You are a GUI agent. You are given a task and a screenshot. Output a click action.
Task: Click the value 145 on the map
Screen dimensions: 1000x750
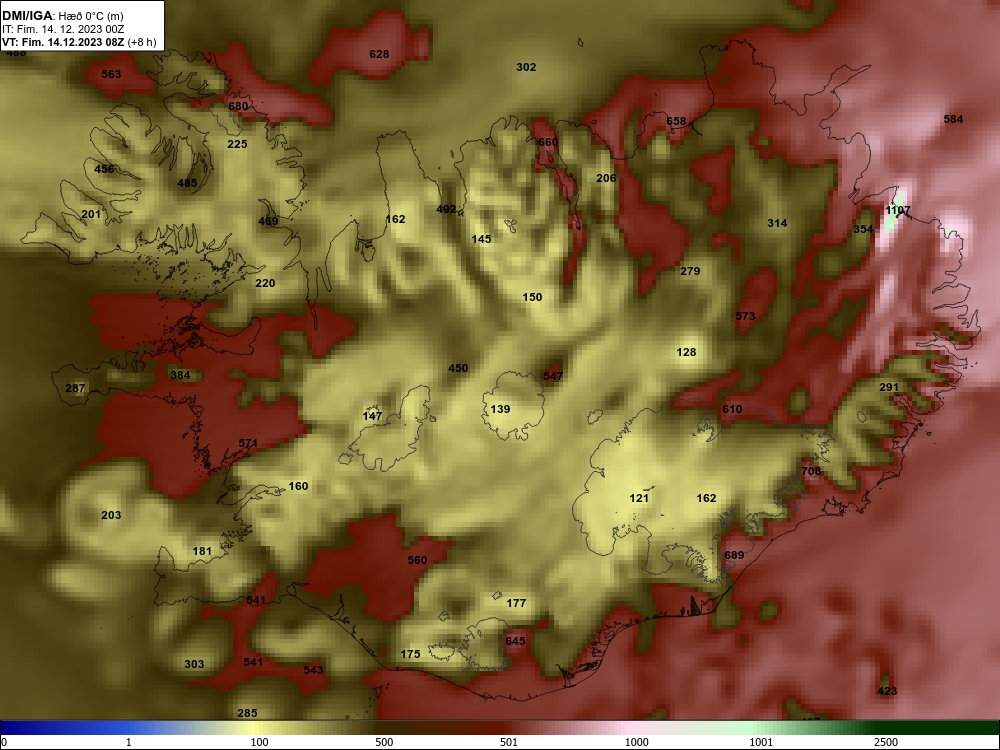click(x=482, y=239)
